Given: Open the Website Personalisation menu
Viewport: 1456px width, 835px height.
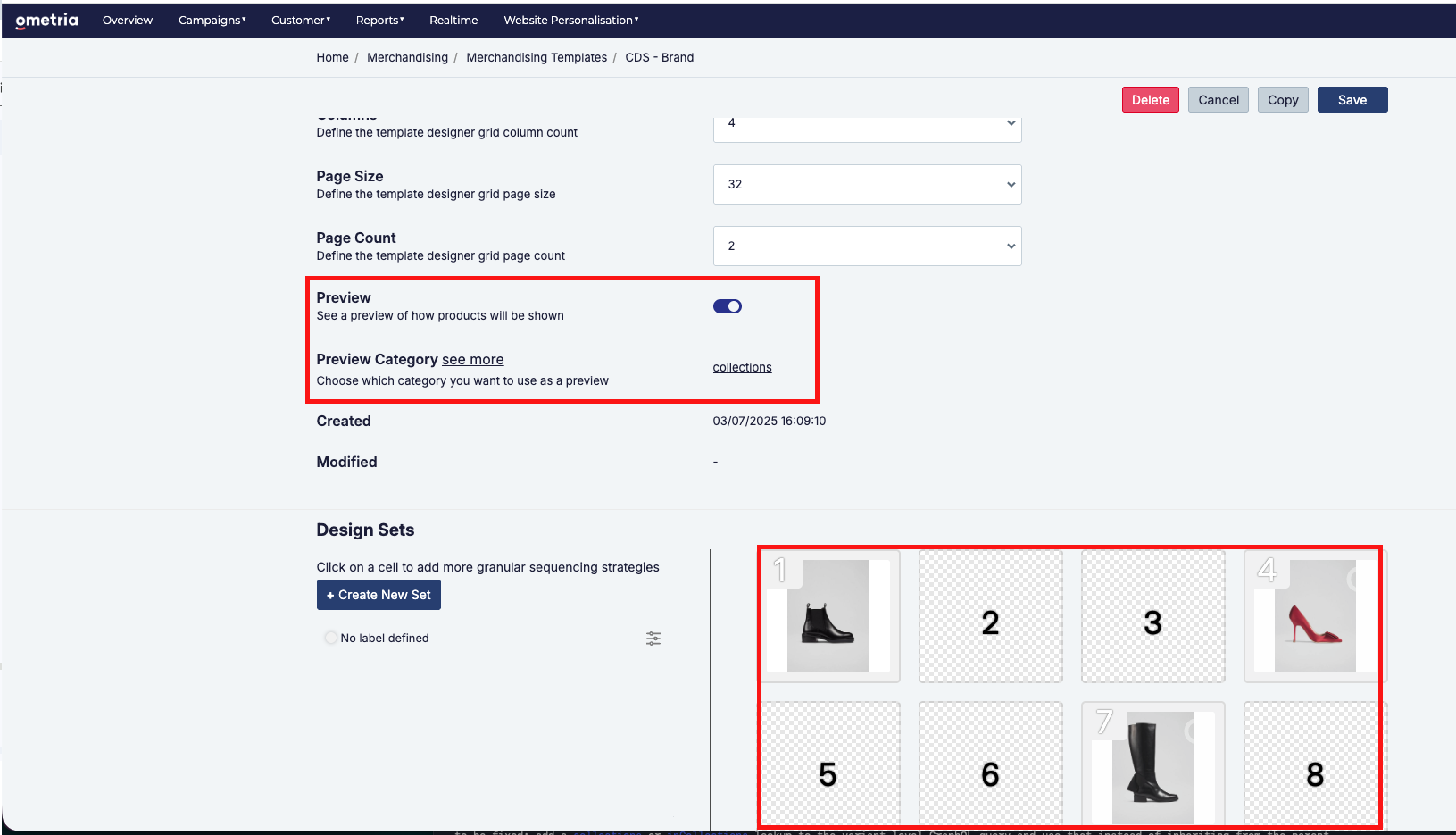Looking at the screenshot, I should [570, 20].
